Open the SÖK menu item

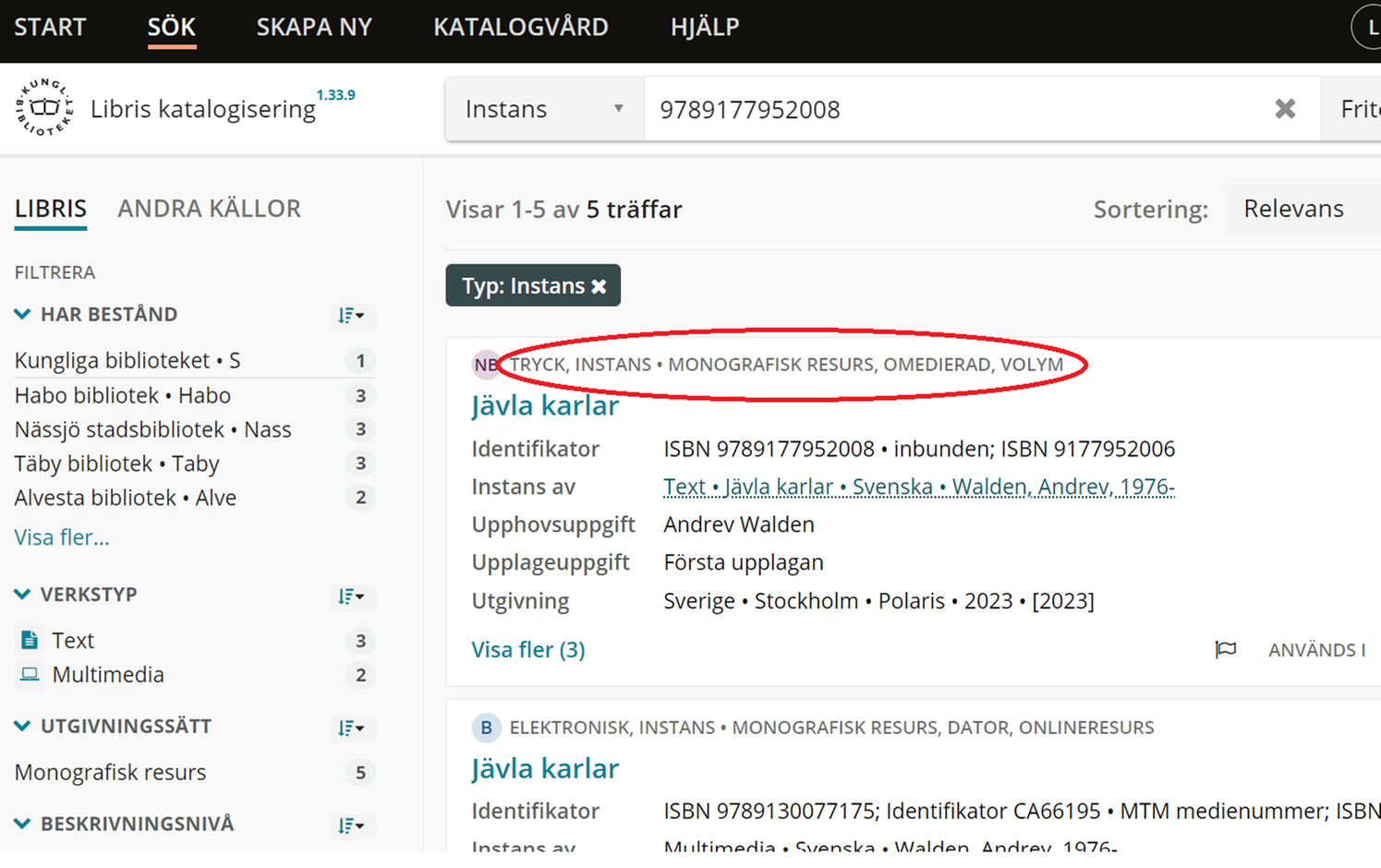(172, 27)
